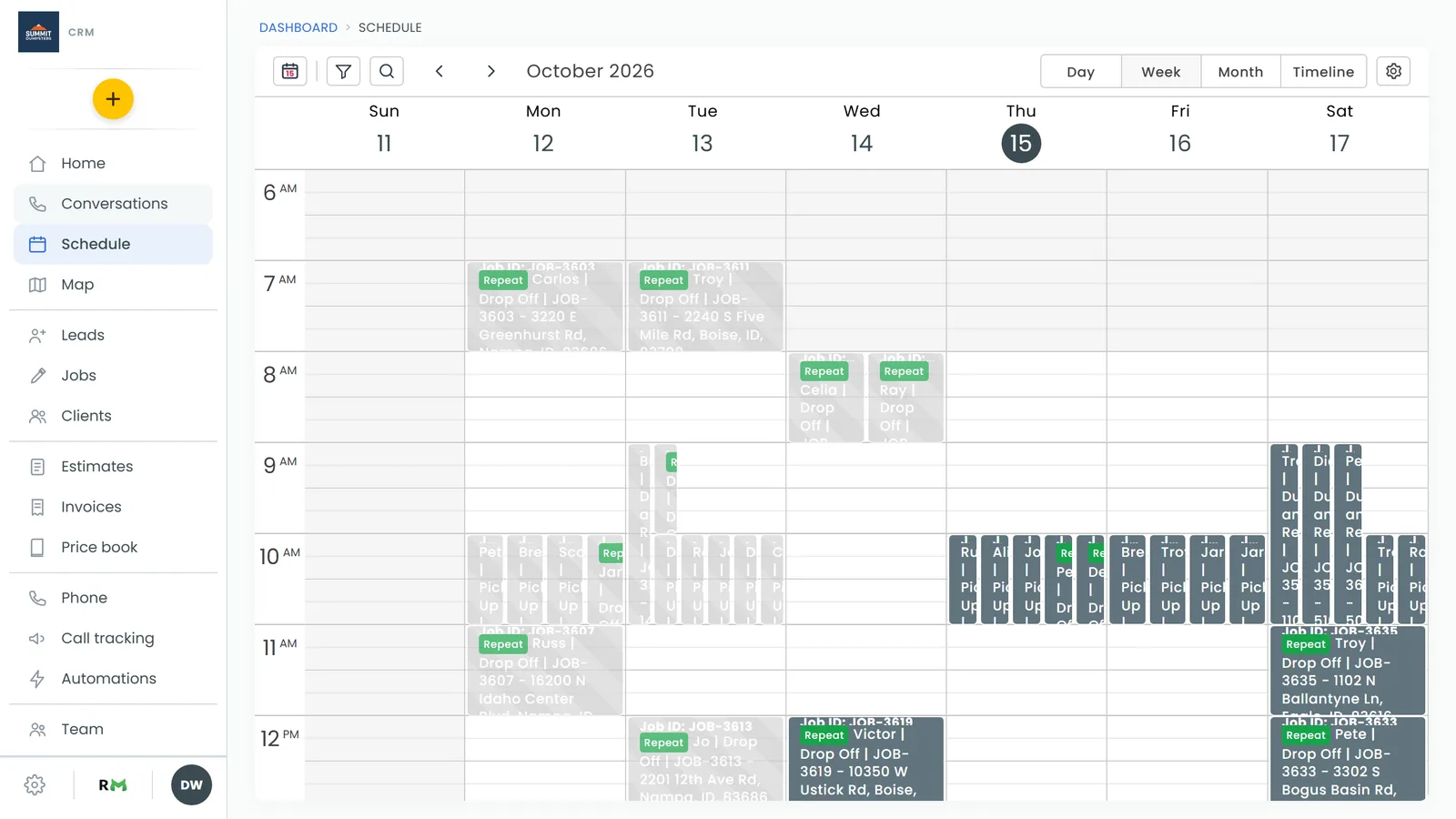Open the Estimates page
Image resolution: width=1456 pixels, height=819 pixels.
click(113, 467)
